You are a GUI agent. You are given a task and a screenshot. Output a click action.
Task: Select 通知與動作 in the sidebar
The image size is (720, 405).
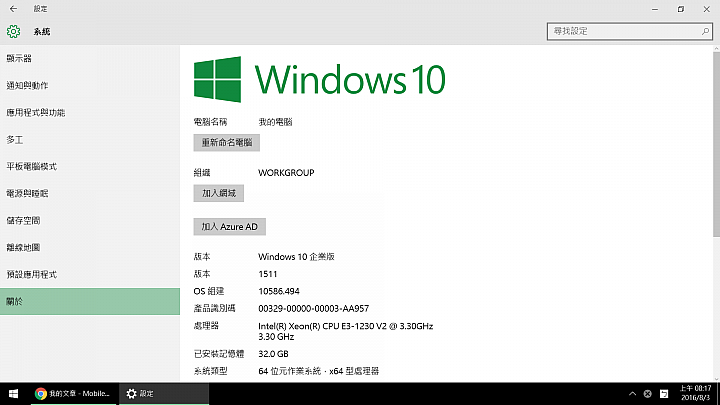[90, 85]
